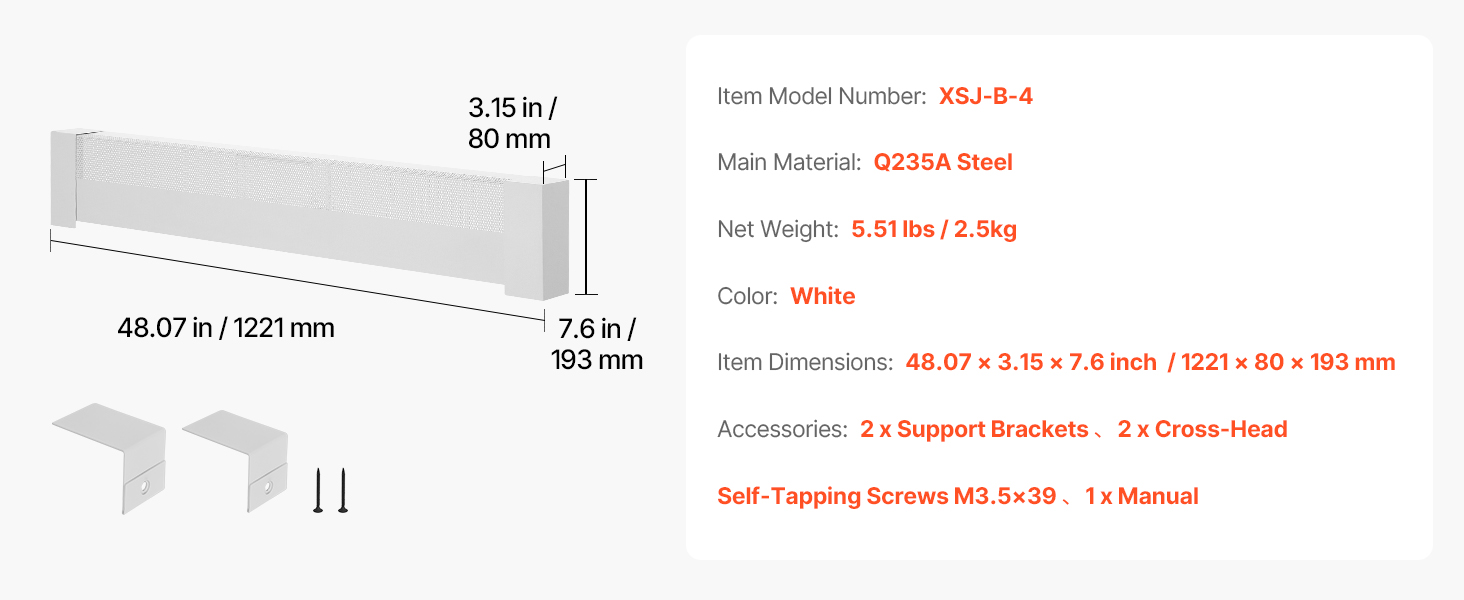The width and height of the screenshot is (1464, 600).
Task: Click the 5.51 lbs / 2.5kg weight value
Action: 934,229
